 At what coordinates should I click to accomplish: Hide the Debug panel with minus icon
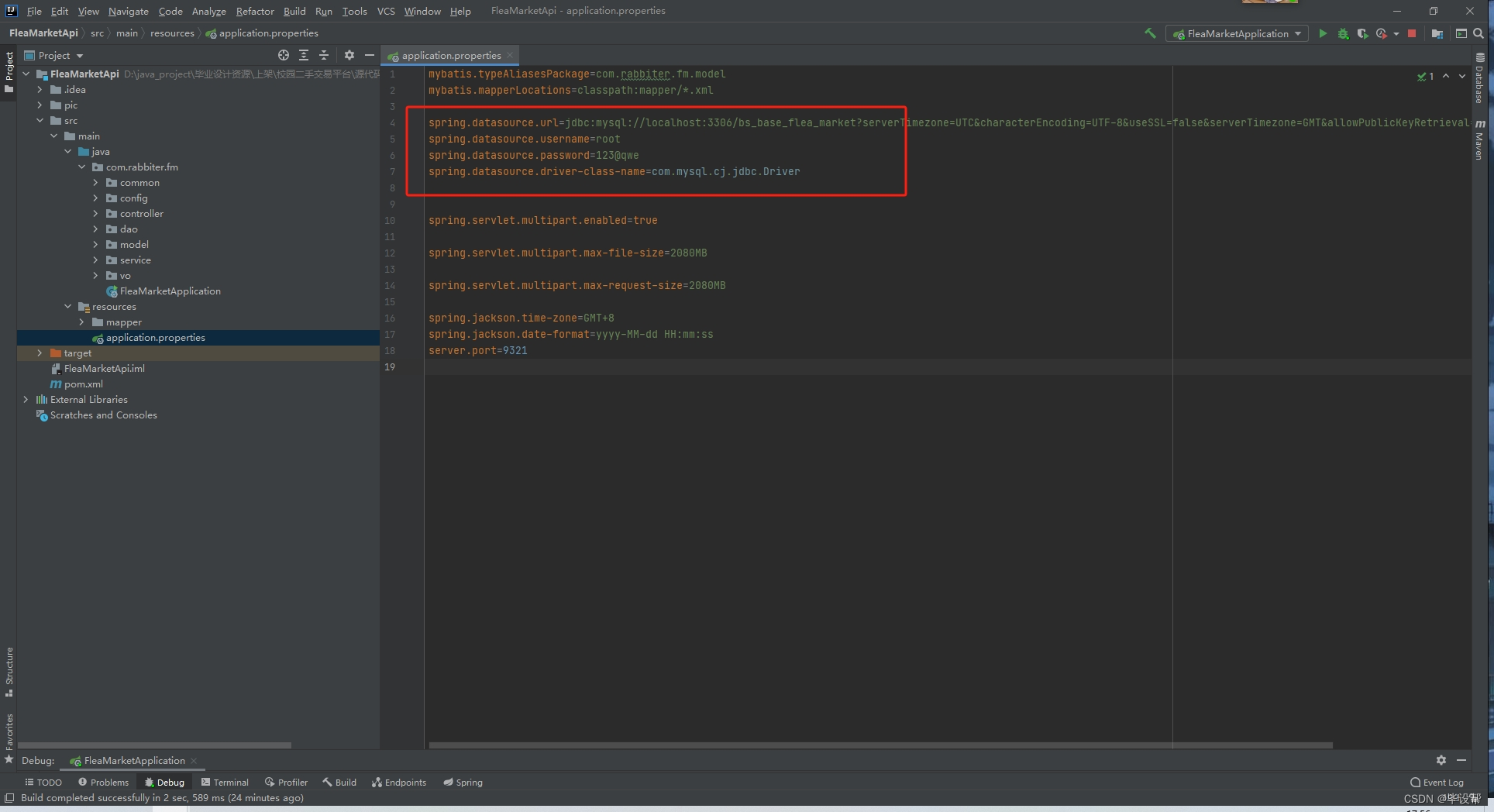[x=1461, y=760]
